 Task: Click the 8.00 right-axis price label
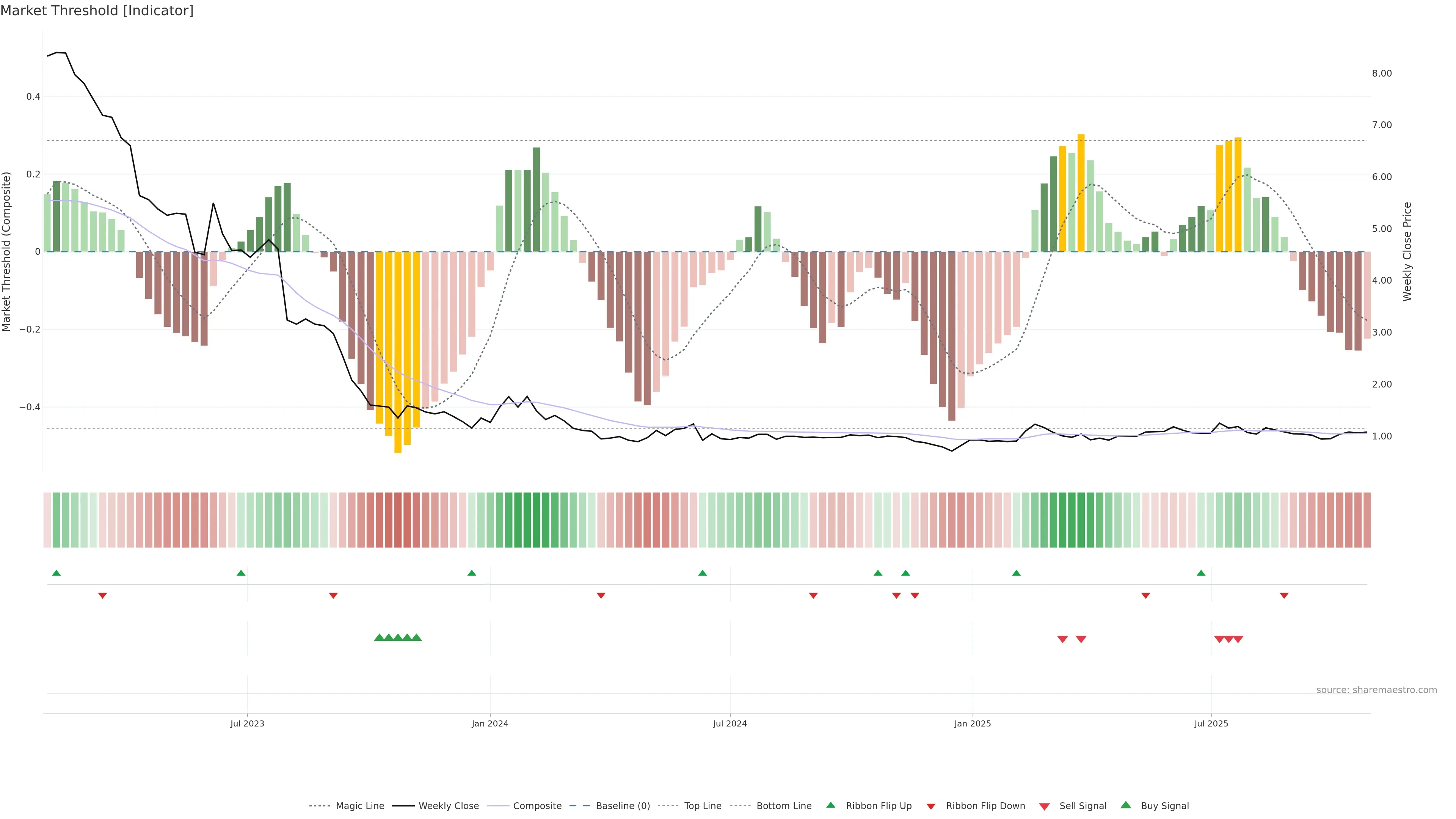point(1381,74)
